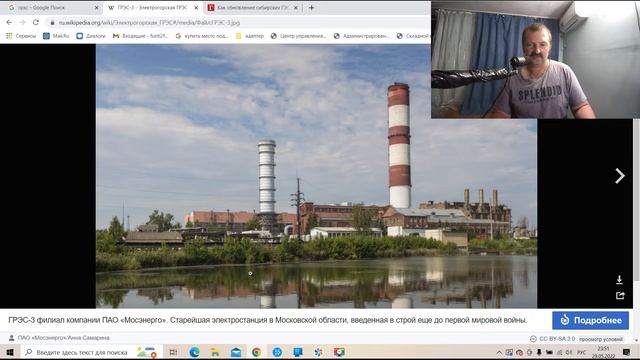Switch input language via РУС indicator

pos(582,352)
